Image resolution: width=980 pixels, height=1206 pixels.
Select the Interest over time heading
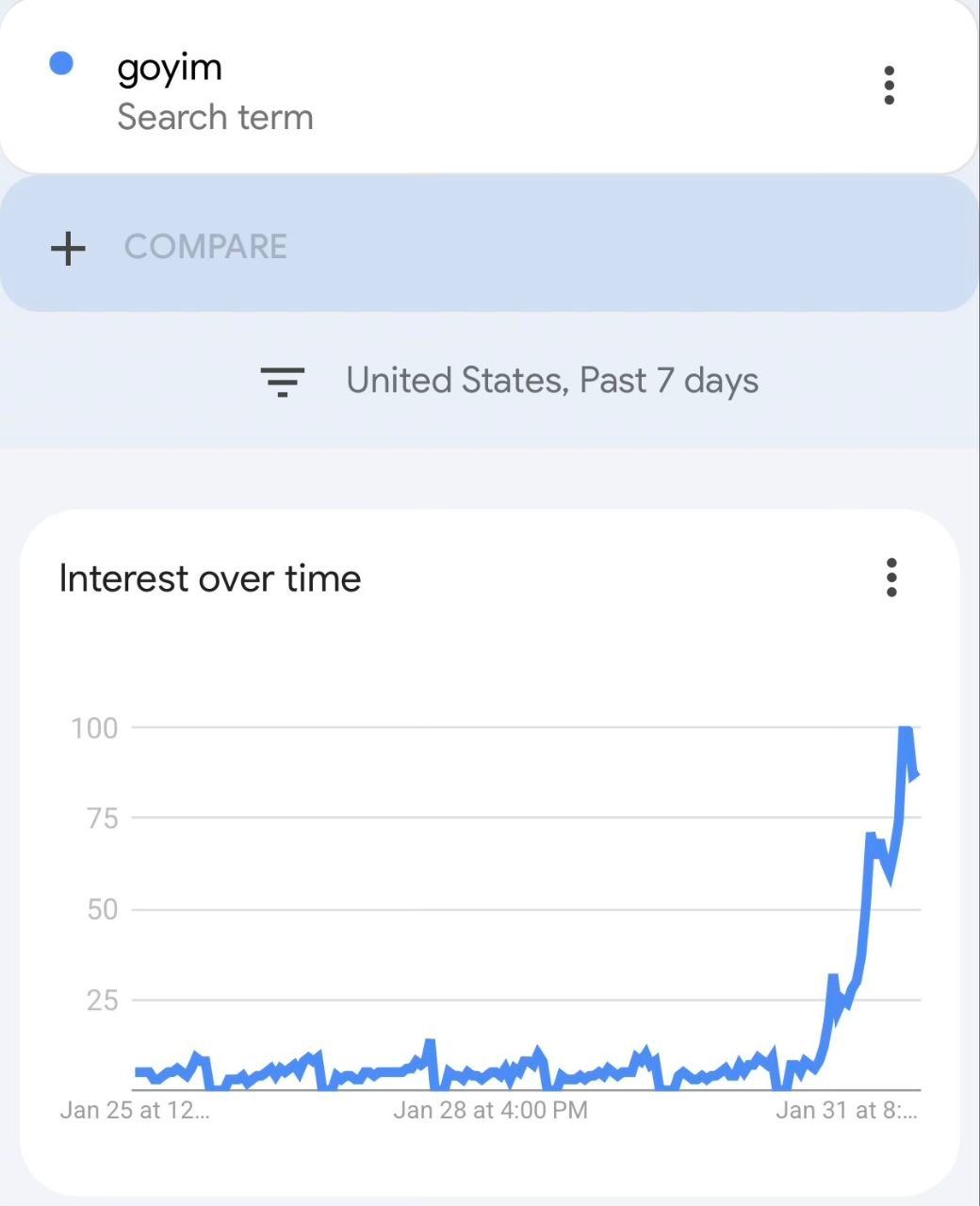click(209, 579)
